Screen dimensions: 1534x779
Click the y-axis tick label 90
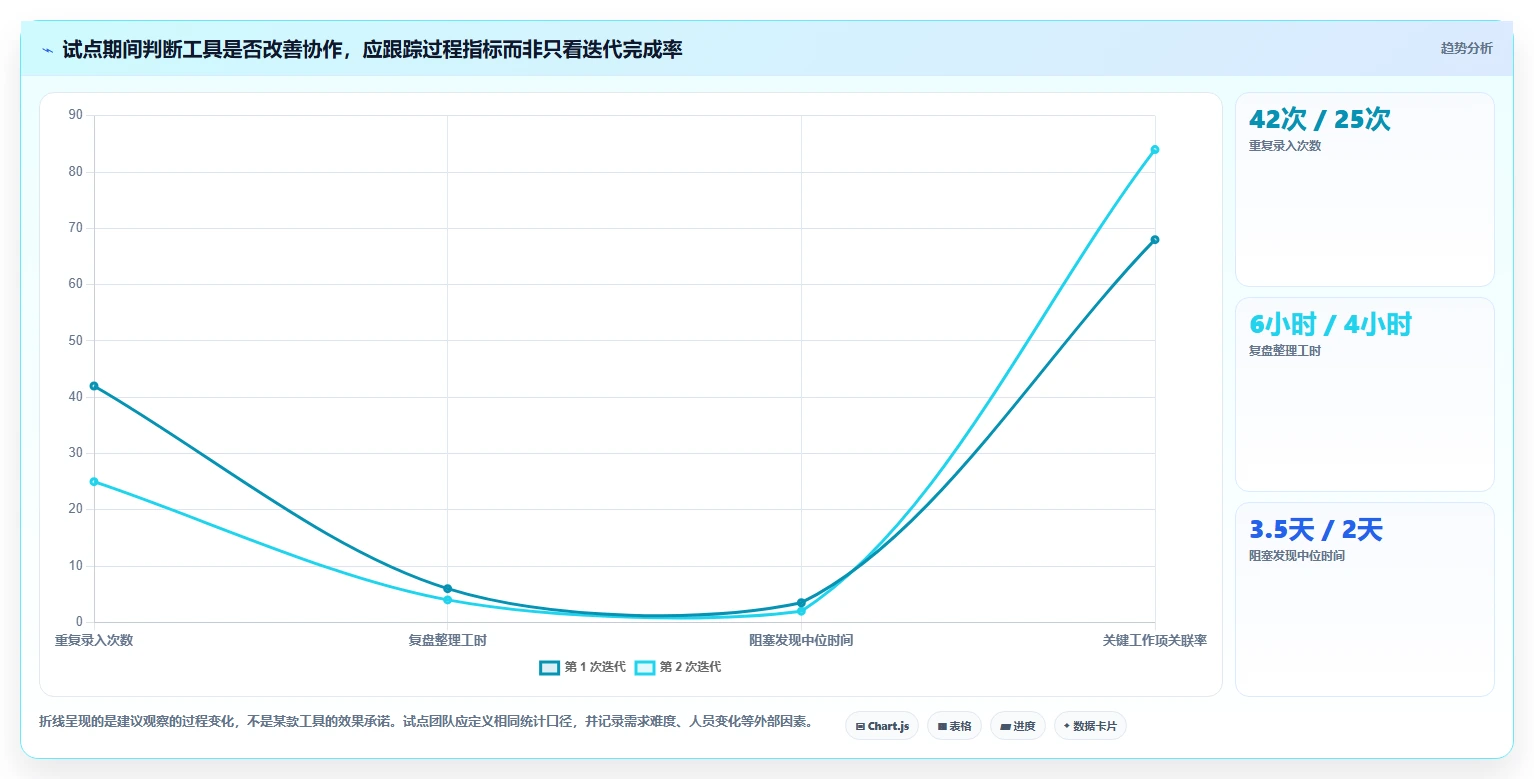(76, 115)
